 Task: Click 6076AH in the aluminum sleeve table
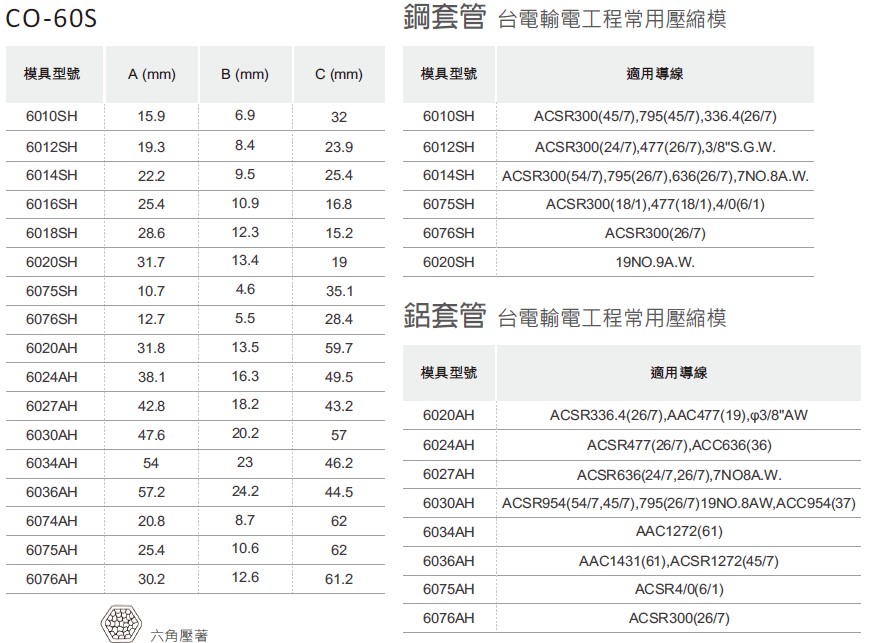pos(449,618)
